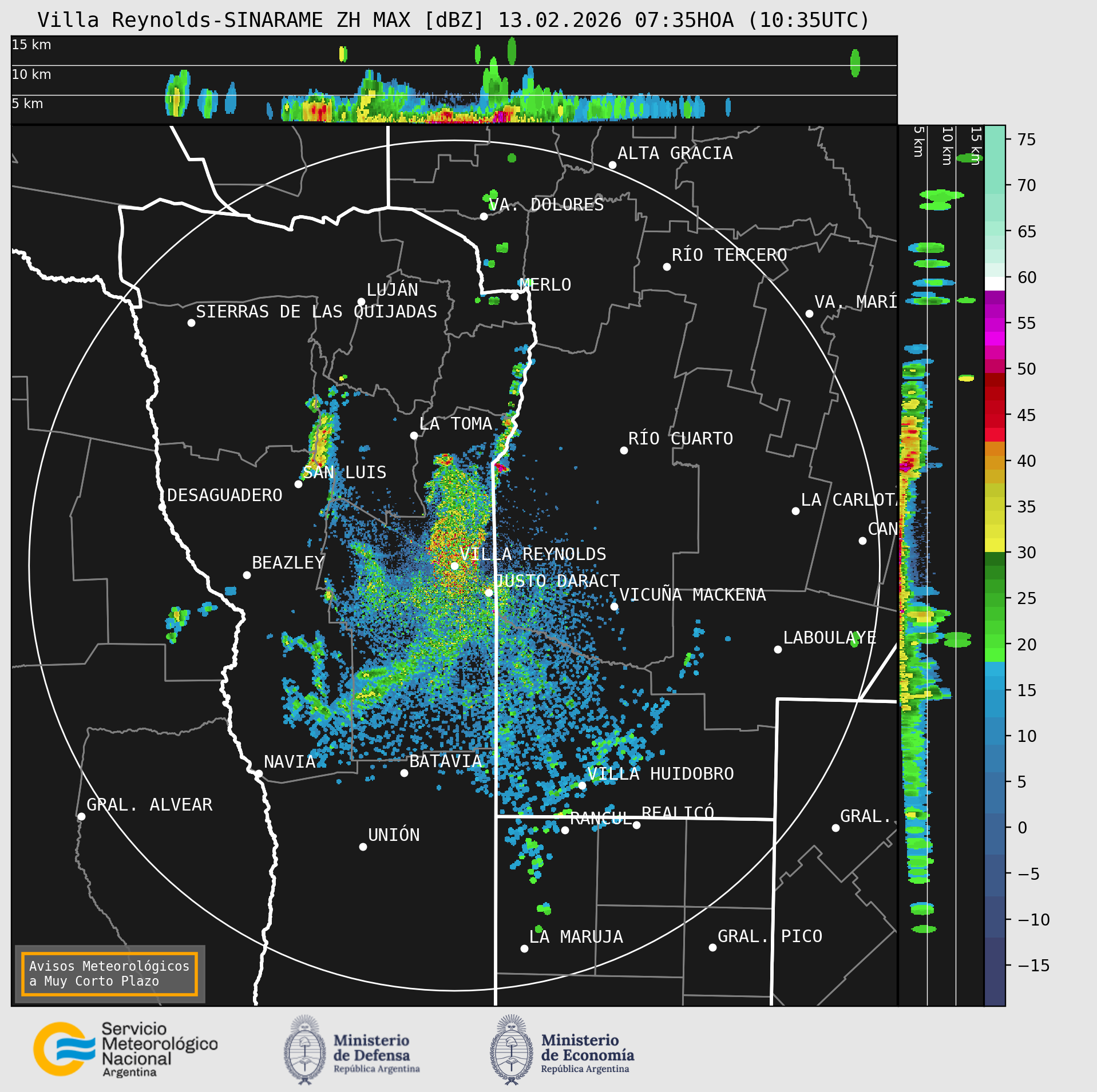Click the Villa Huidobro marker dot
Image resolution: width=1097 pixels, height=1092 pixels.
pos(582,785)
